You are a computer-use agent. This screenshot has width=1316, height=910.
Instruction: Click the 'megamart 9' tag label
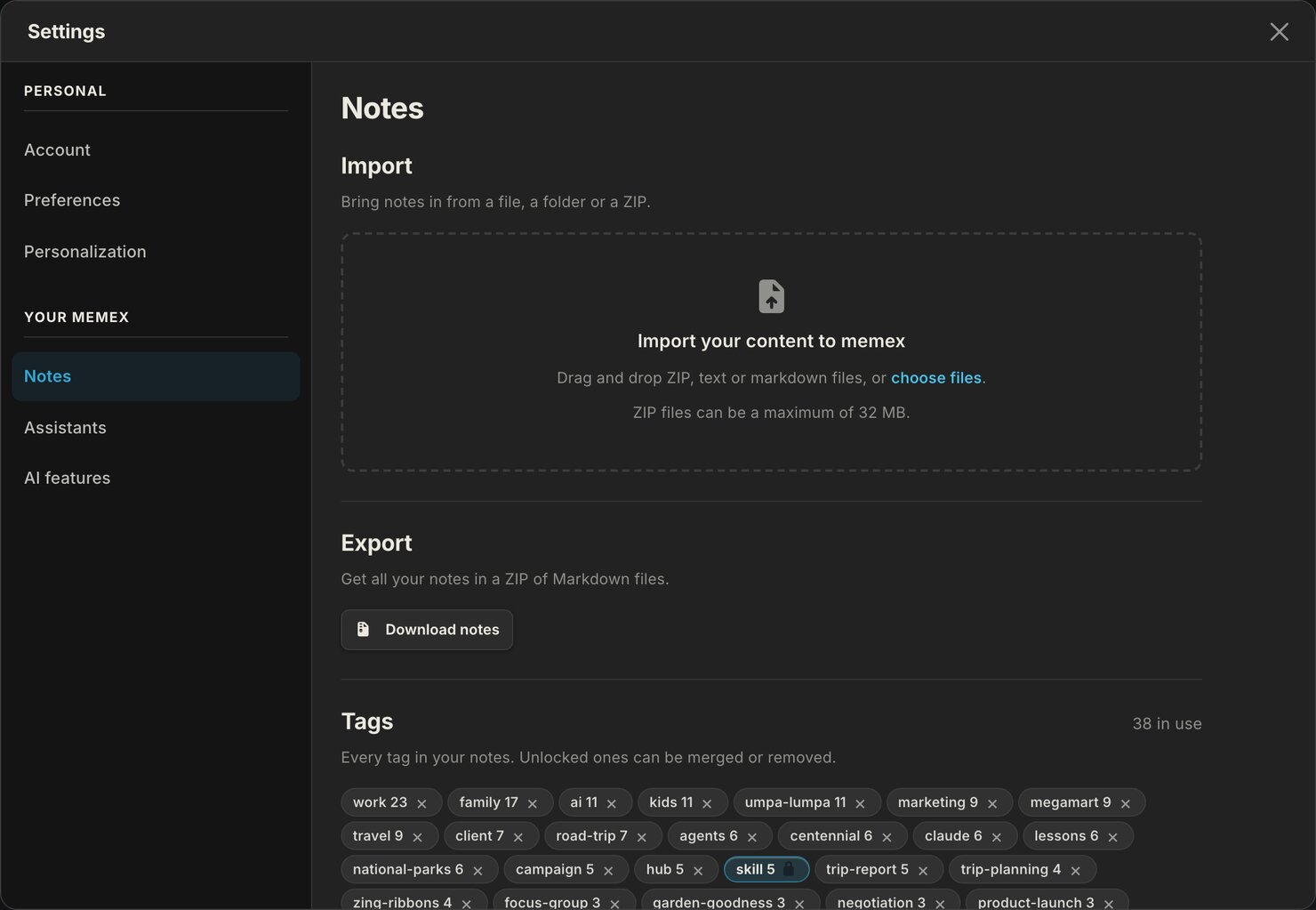(1071, 802)
